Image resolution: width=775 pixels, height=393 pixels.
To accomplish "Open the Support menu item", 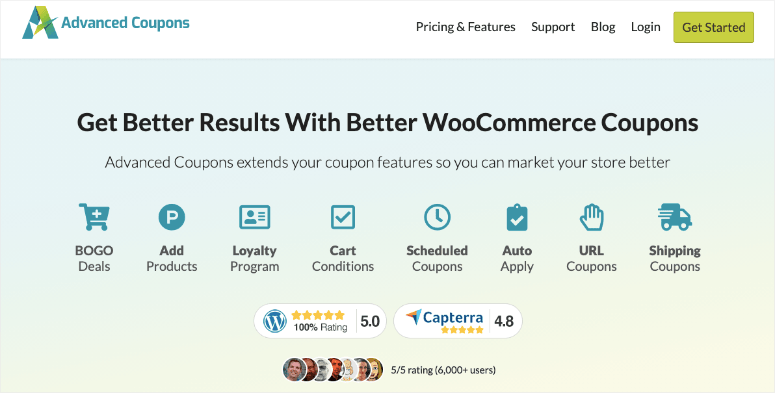I will [553, 27].
